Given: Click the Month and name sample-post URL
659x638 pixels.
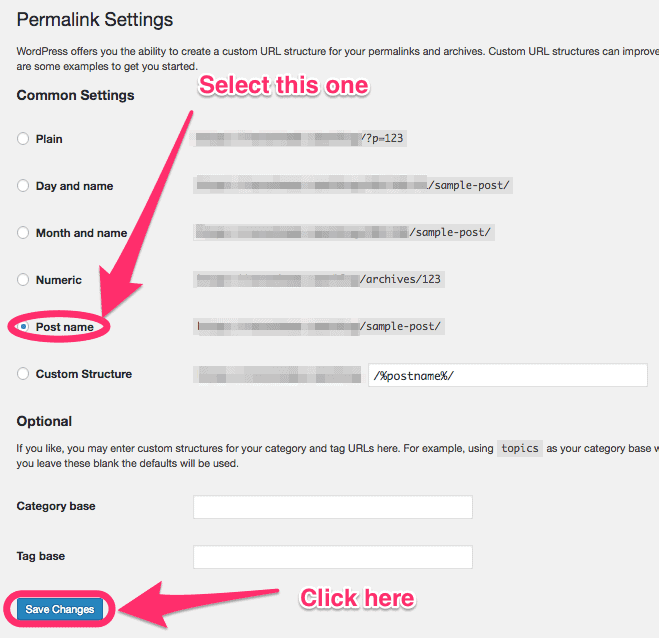Looking at the screenshot, I should coord(450,232).
